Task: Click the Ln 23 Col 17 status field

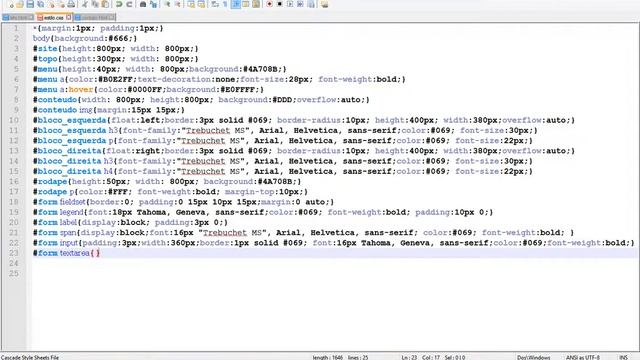Action: 433,357
